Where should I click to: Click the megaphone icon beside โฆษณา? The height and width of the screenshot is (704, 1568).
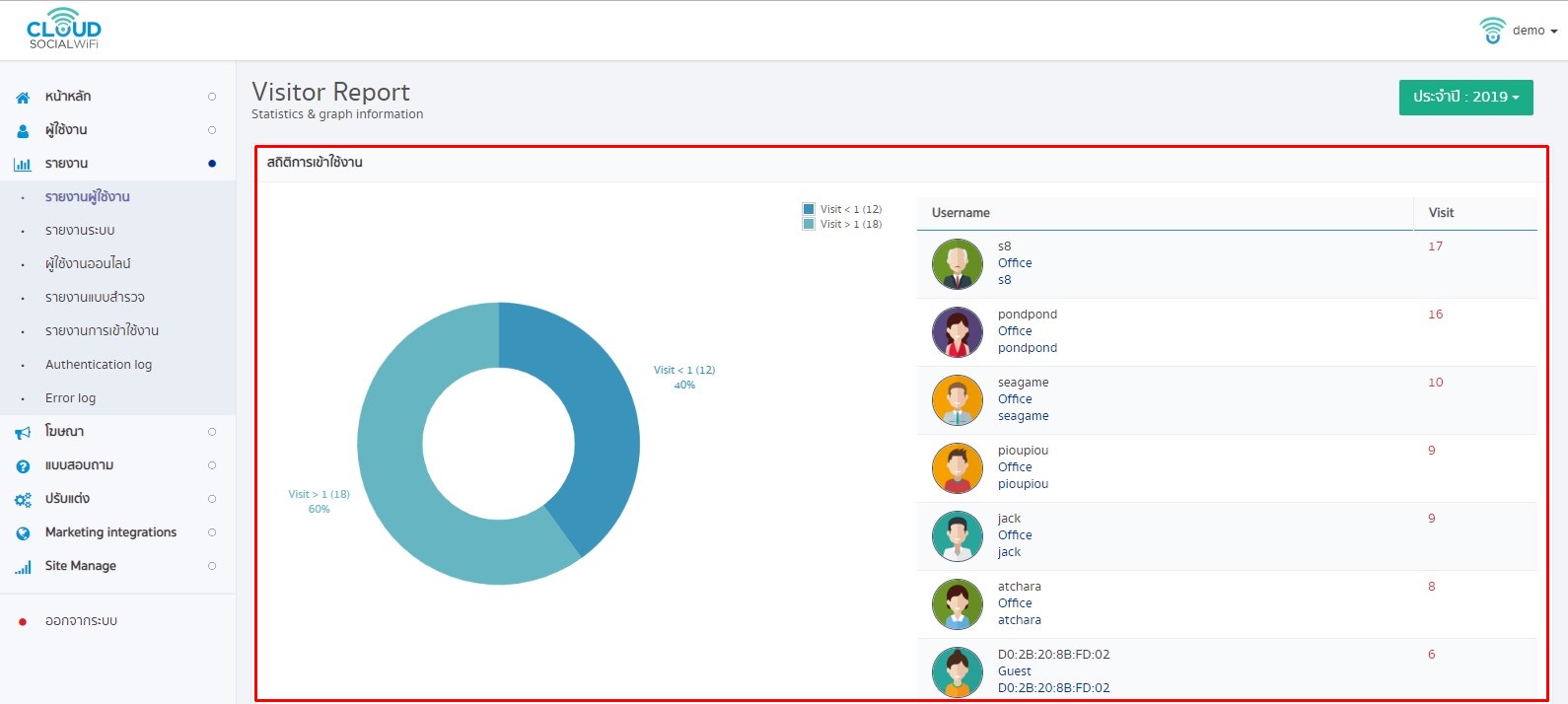pyautogui.click(x=23, y=432)
